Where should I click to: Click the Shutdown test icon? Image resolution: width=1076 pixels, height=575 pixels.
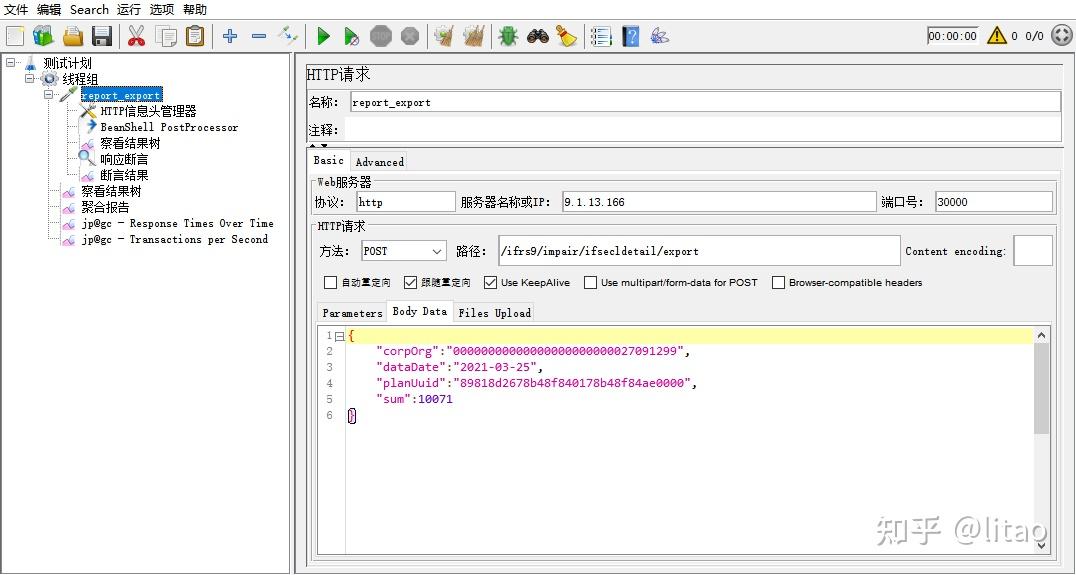[x=410, y=36]
